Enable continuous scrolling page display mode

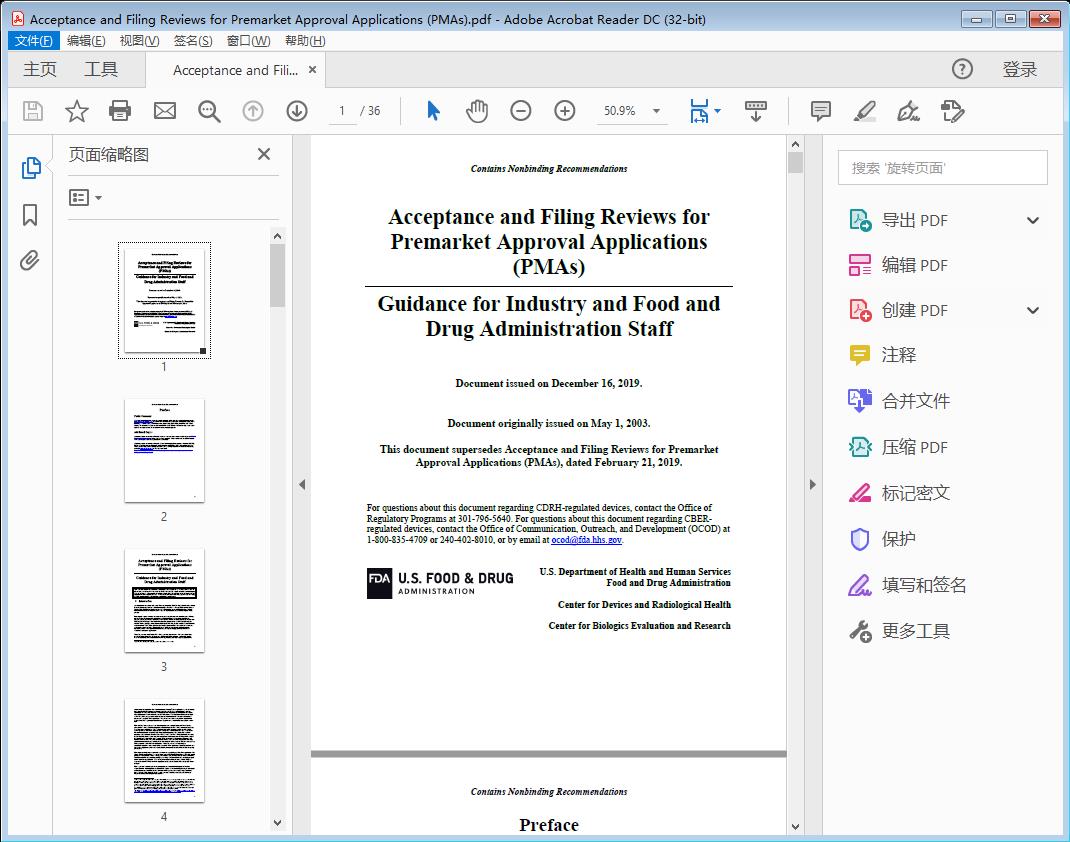pos(755,111)
